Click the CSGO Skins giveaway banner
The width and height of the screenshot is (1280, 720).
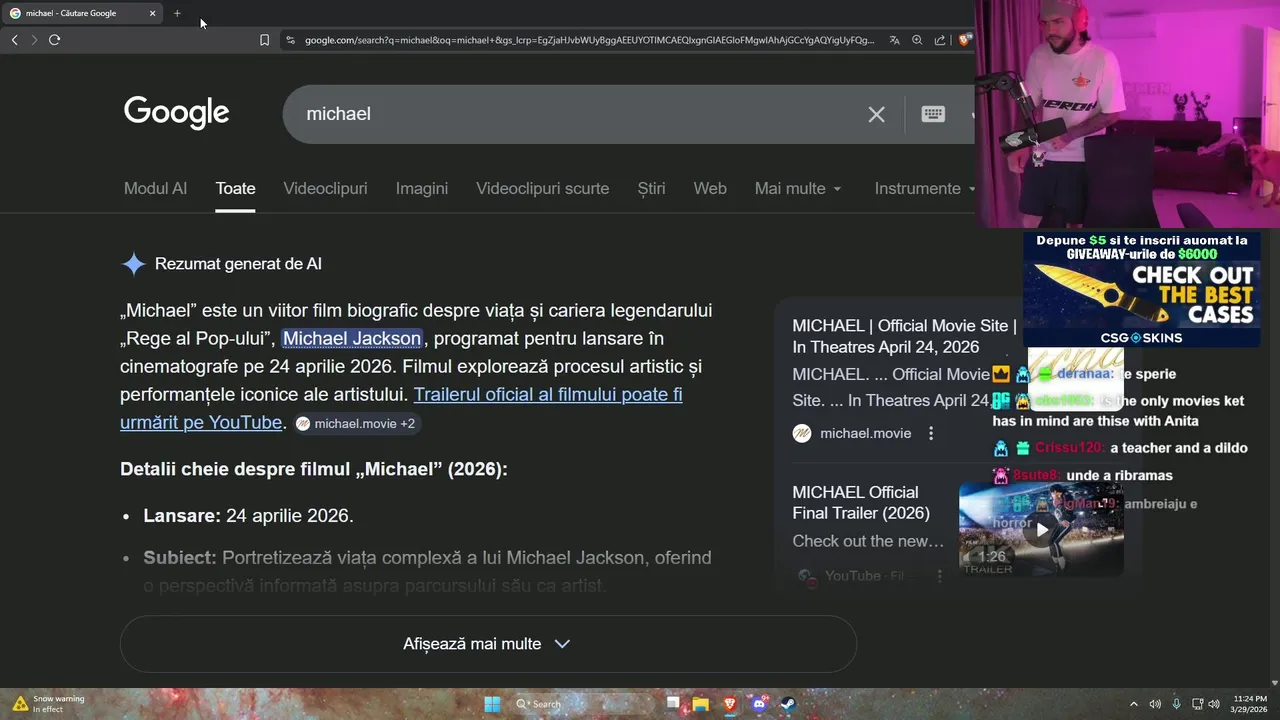1141,289
